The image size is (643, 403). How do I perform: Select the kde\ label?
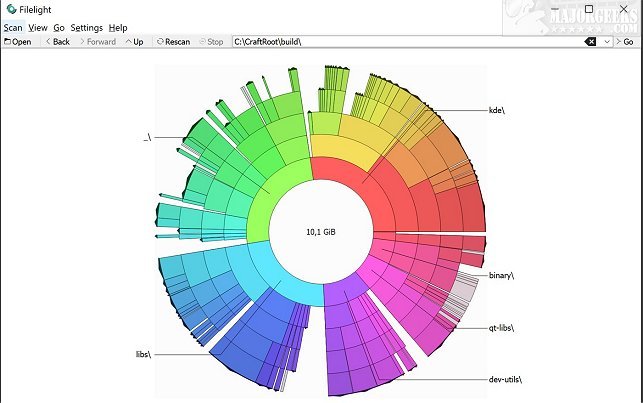(x=497, y=110)
